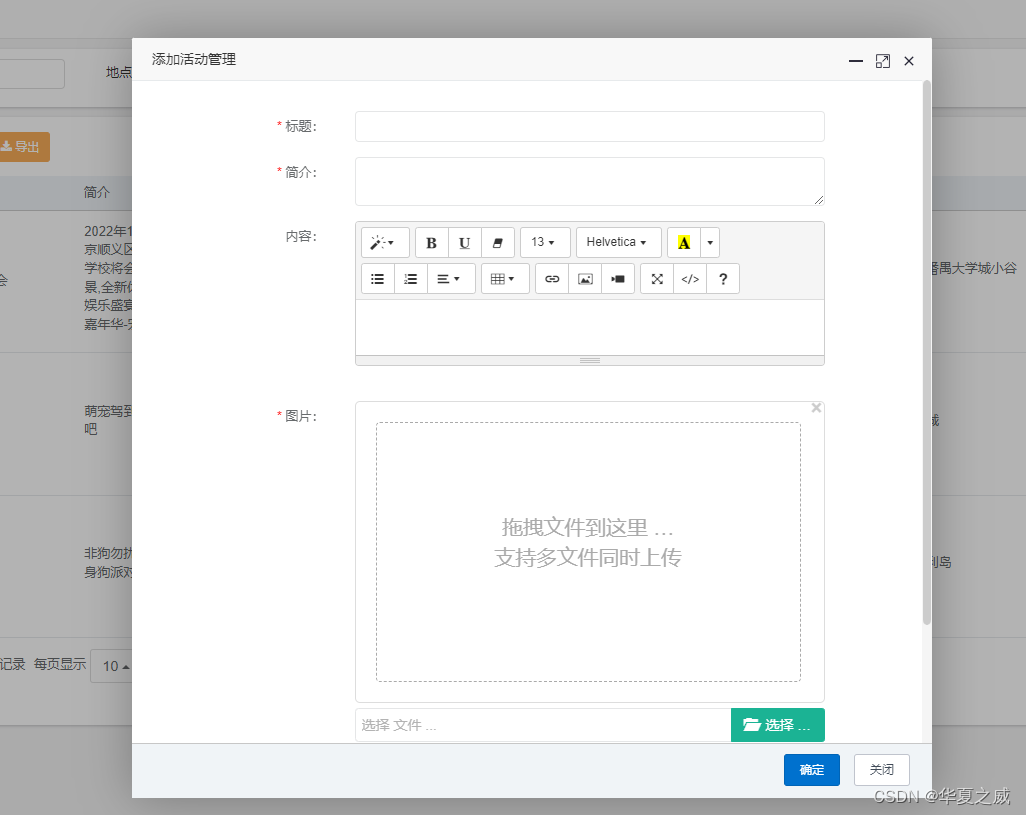Open the Helvetica font family dropdown
The width and height of the screenshot is (1026, 815).
pos(618,243)
